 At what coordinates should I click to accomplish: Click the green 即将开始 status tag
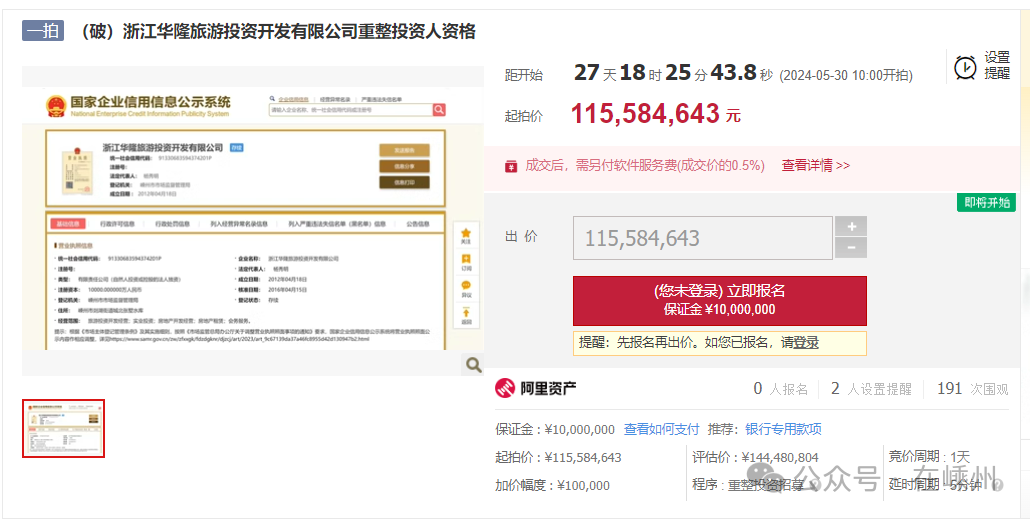986,203
